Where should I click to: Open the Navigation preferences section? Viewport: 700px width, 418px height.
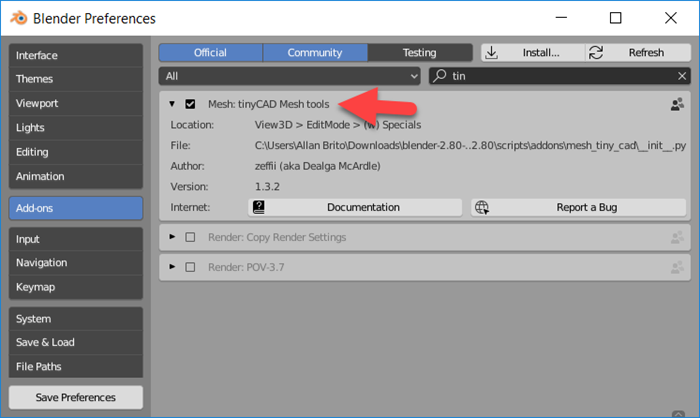[76, 263]
